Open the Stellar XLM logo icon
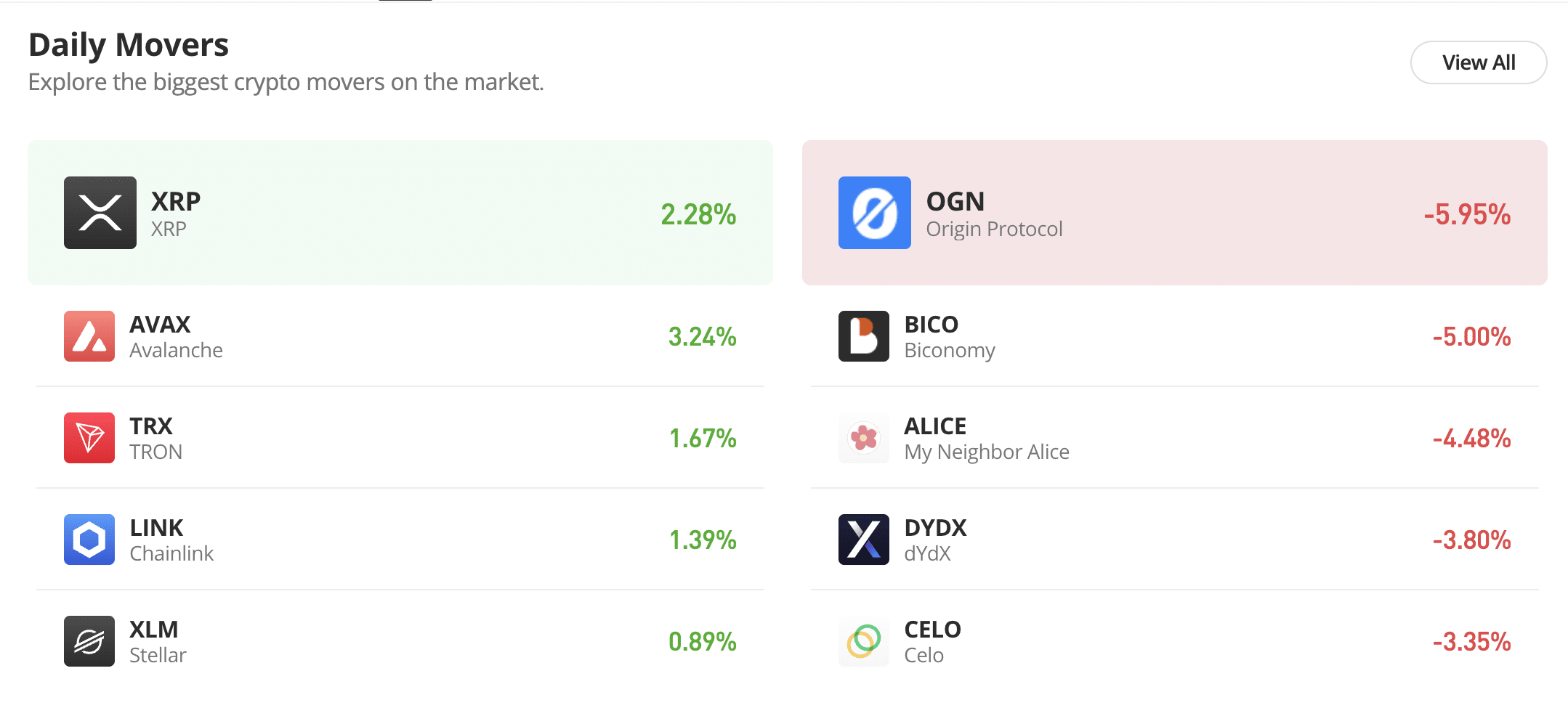 (x=89, y=641)
